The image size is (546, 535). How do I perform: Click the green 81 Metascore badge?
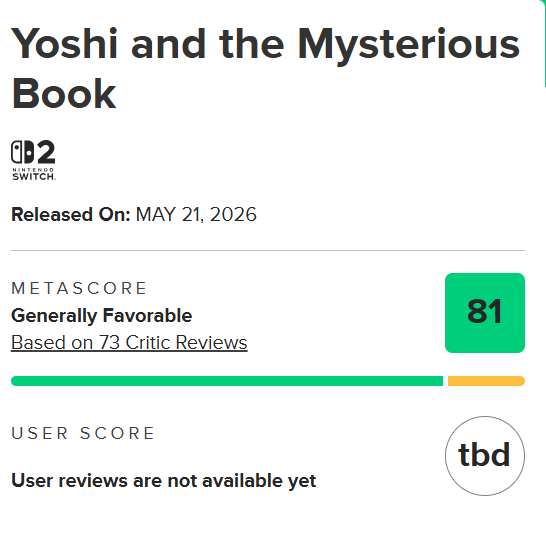point(485,313)
